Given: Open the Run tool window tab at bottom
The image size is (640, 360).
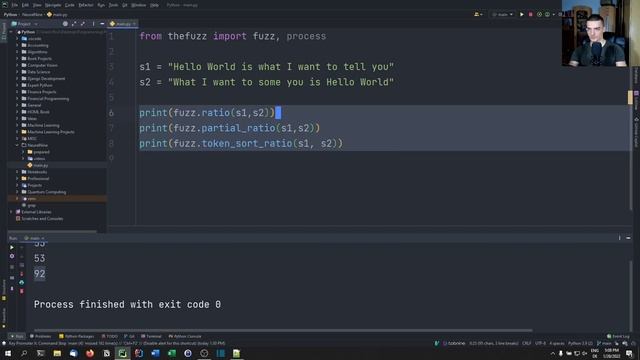Looking at the screenshot, I should click(x=17, y=336).
